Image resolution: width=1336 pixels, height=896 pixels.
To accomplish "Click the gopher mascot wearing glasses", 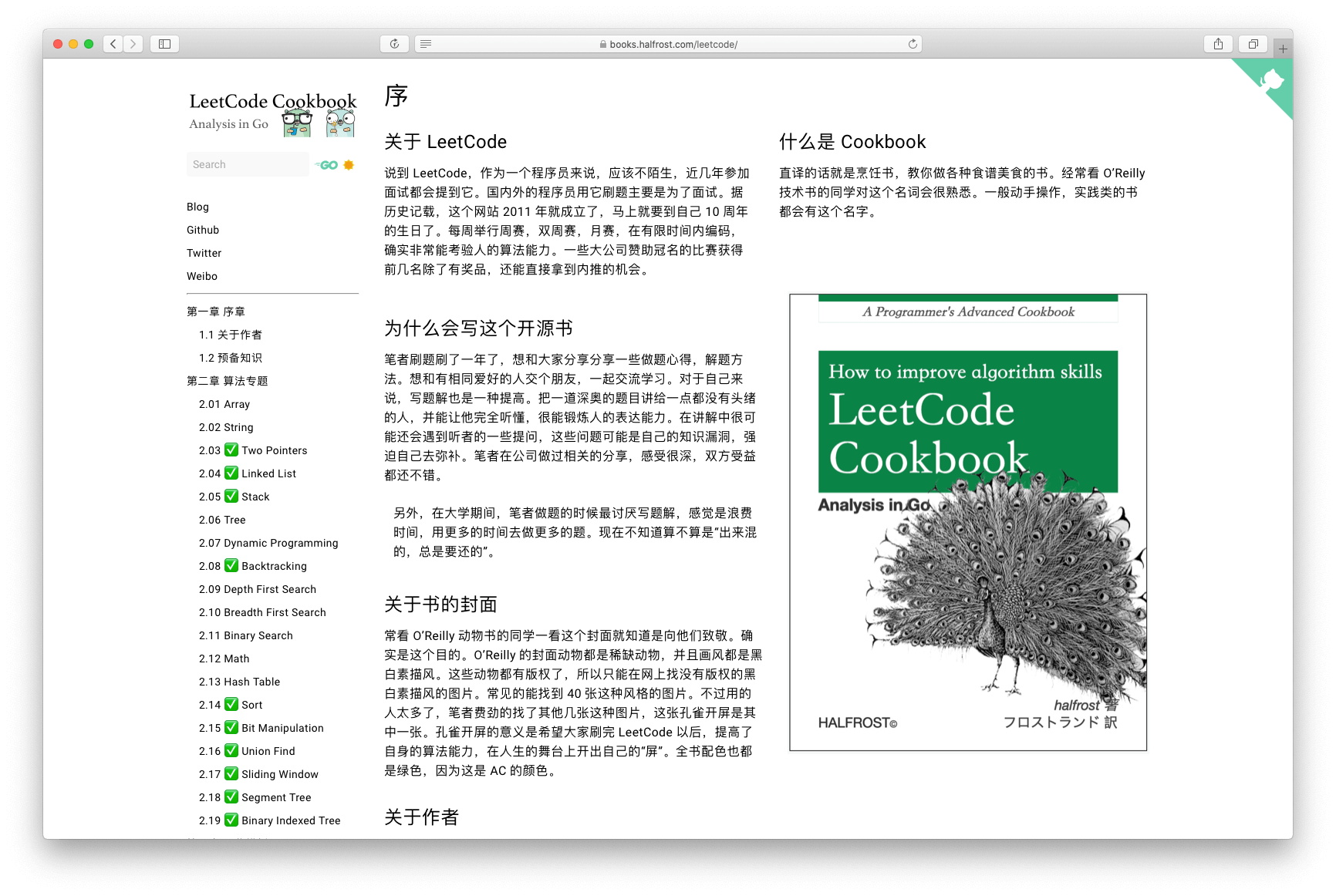I will point(296,123).
